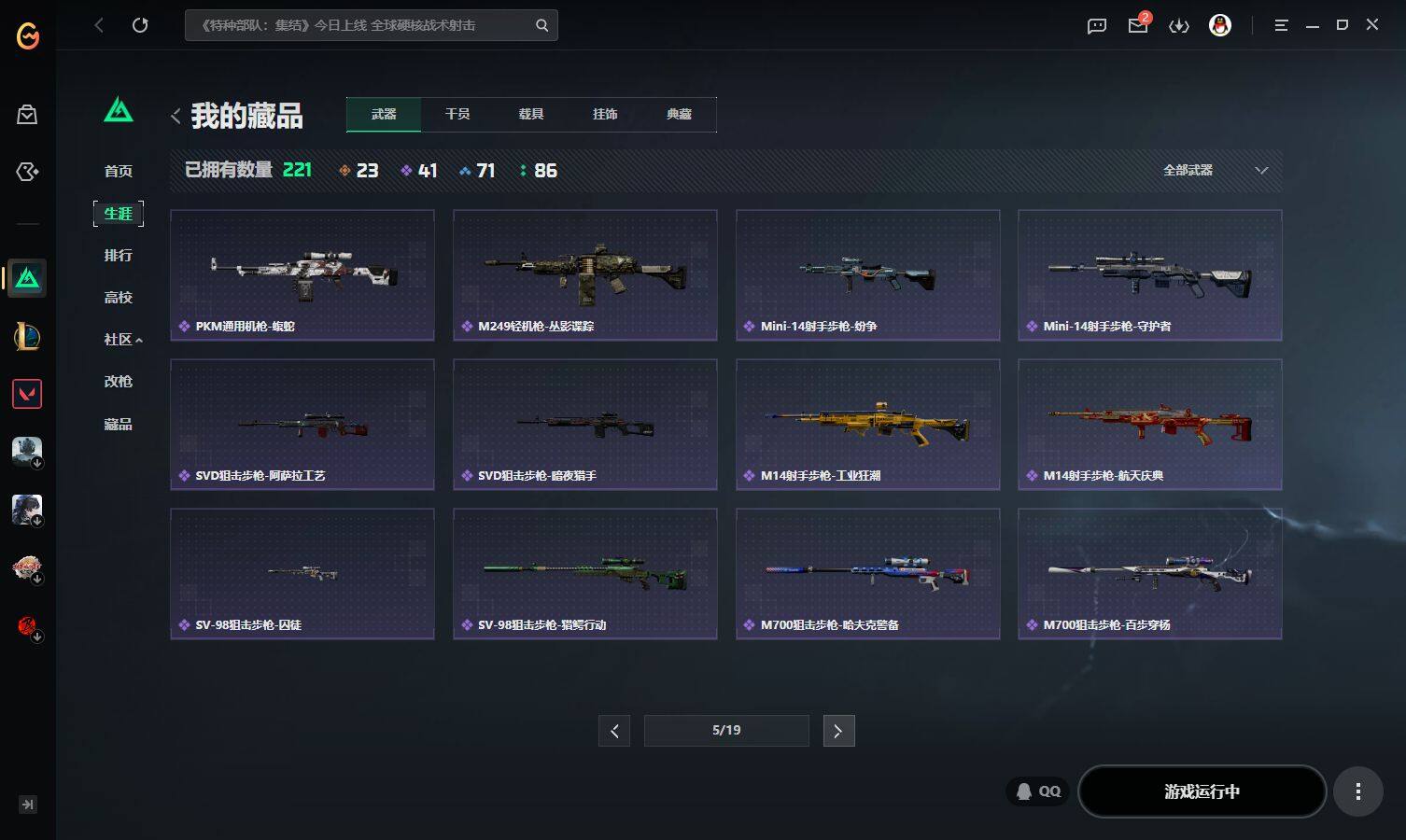Click the green Delta Force triangle logo
This screenshot has width=1406, height=840.
click(119, 111)
